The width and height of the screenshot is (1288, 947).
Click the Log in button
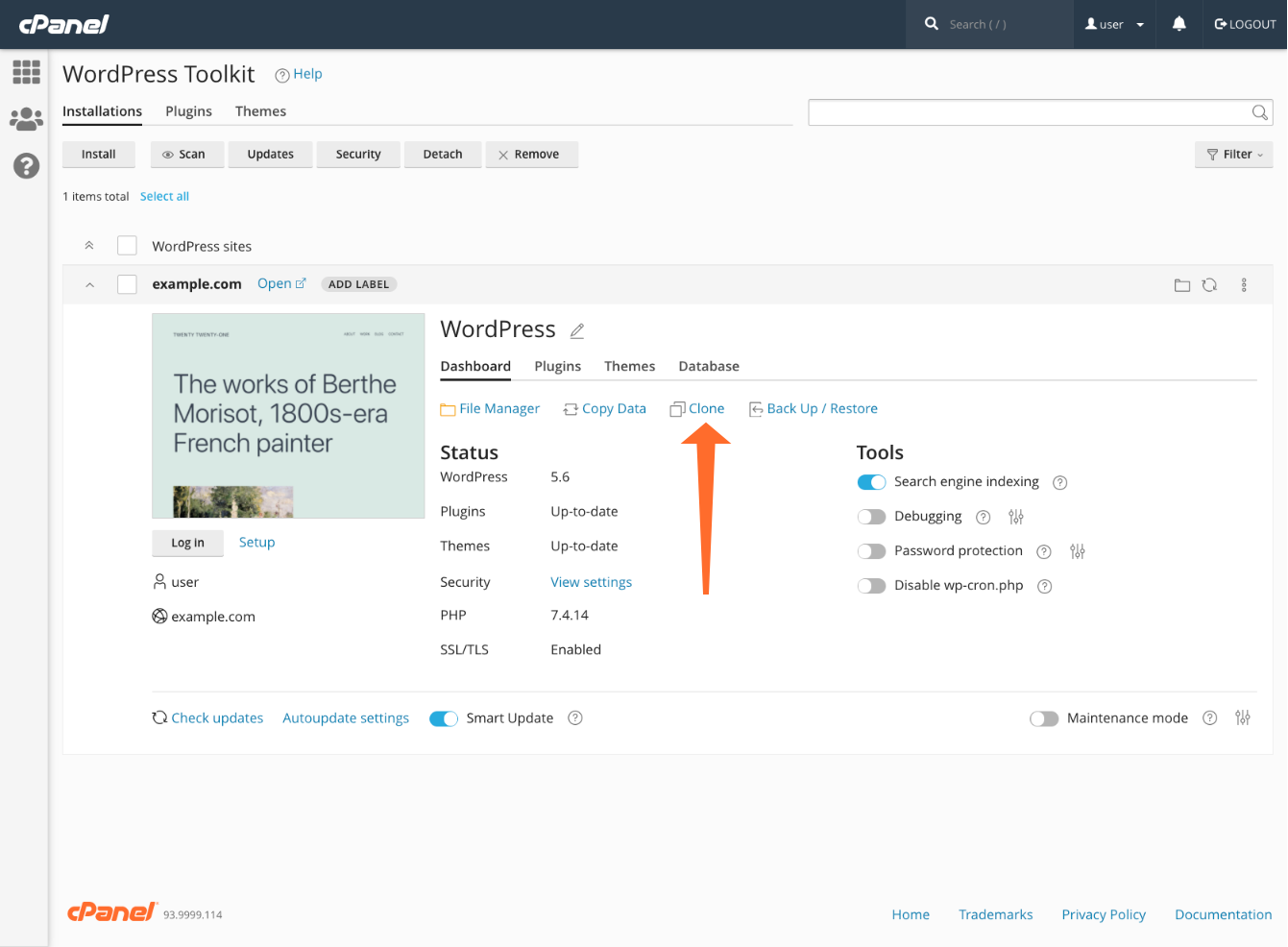click(187, 543)
